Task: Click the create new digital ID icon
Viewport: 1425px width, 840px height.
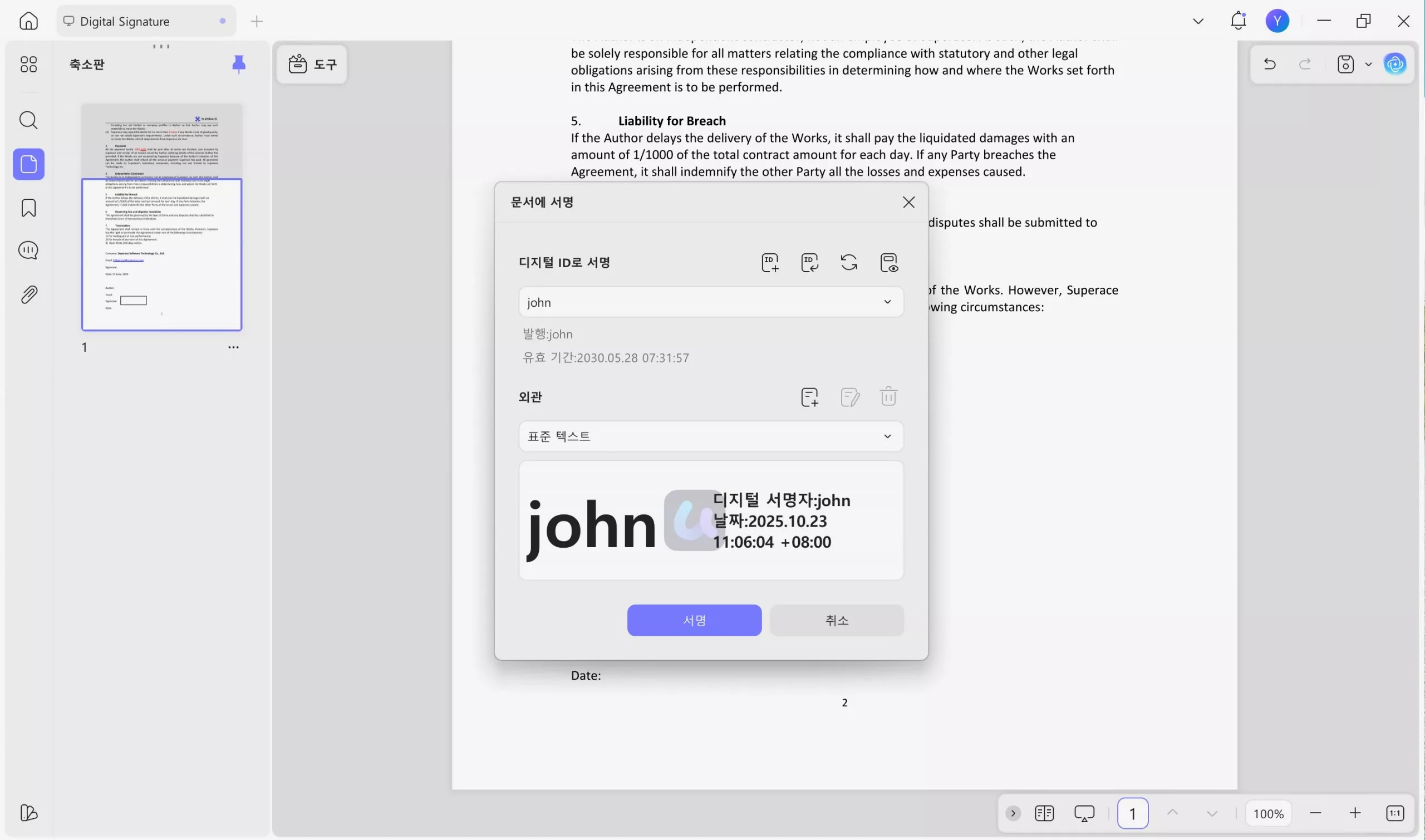Action: [x=770, y=263]
